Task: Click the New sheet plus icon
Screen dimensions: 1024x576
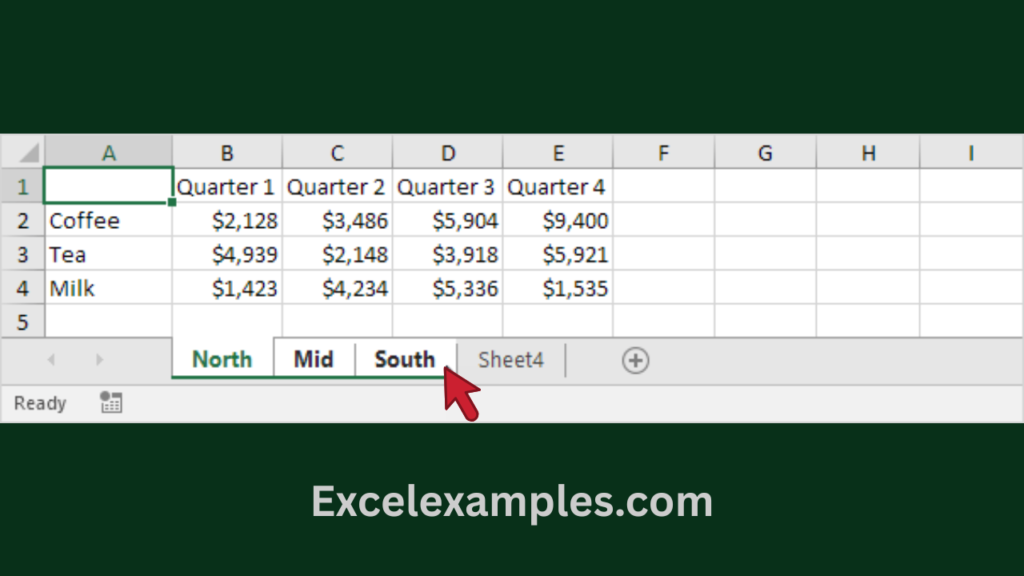Action: (x=635, y=360)
